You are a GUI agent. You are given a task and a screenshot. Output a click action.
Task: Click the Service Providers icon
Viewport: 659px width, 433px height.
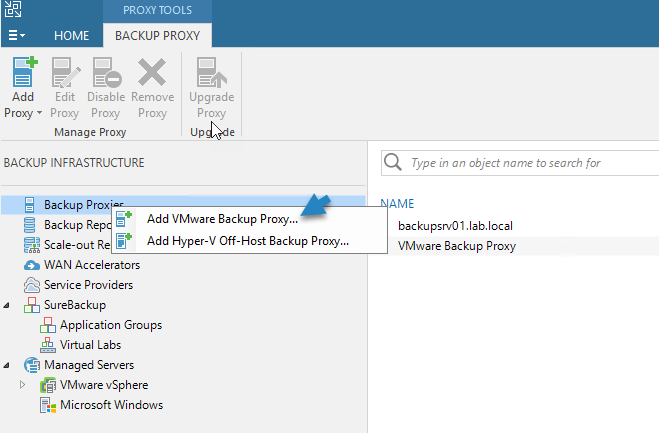[32, 285]
